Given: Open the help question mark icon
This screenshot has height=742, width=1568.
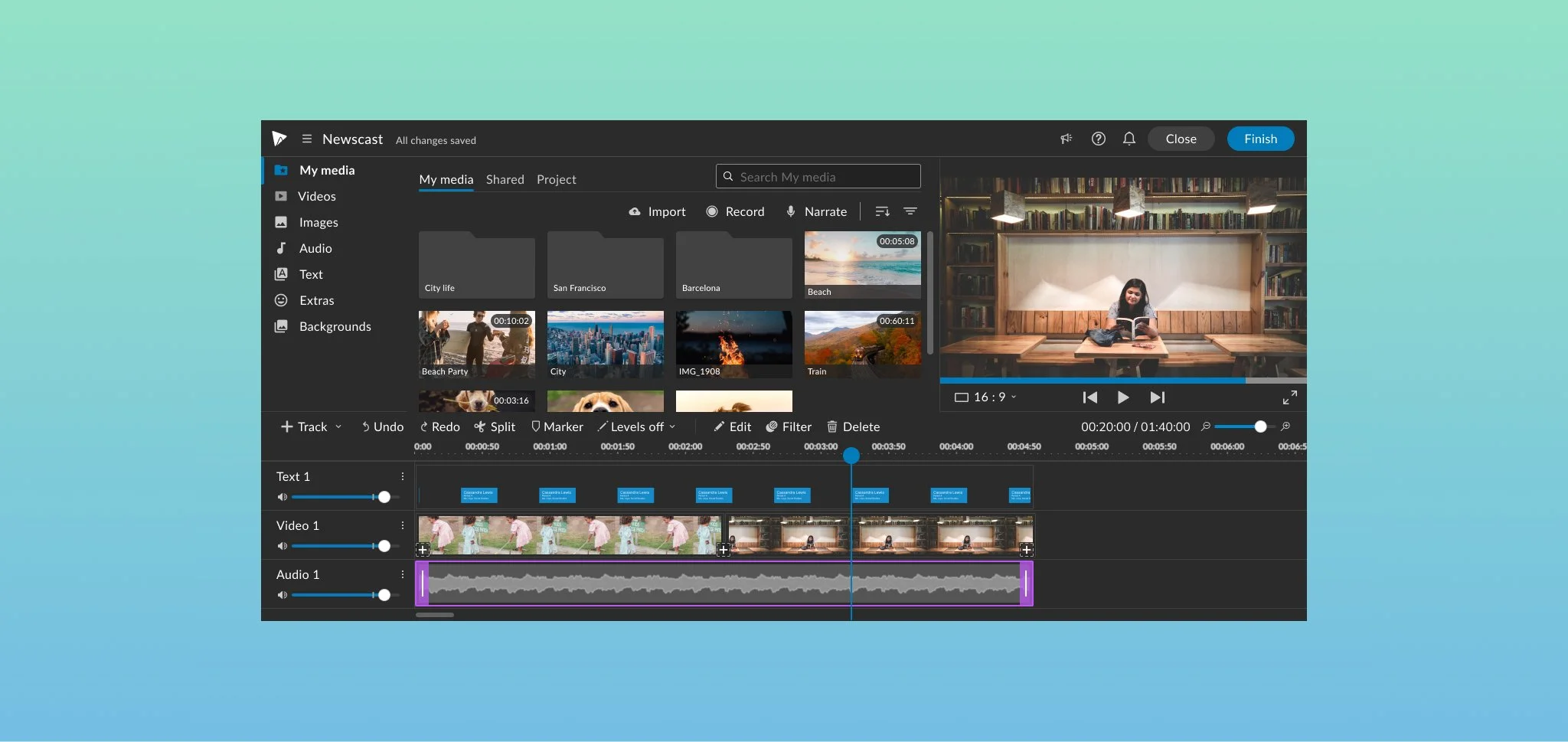Looking at the screenshot, I should click(1098, 139).
